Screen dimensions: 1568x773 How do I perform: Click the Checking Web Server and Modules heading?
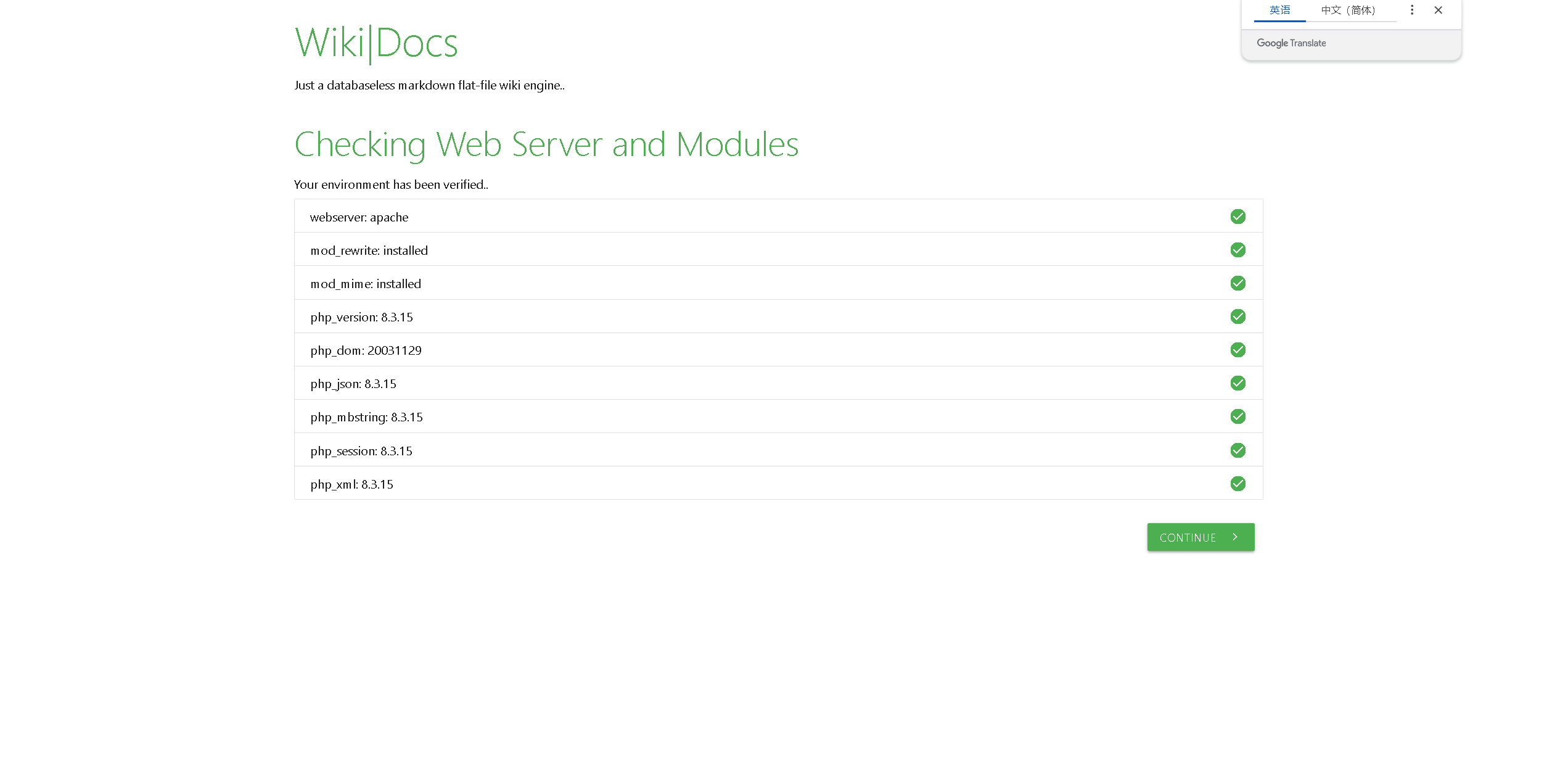[546, 144]
